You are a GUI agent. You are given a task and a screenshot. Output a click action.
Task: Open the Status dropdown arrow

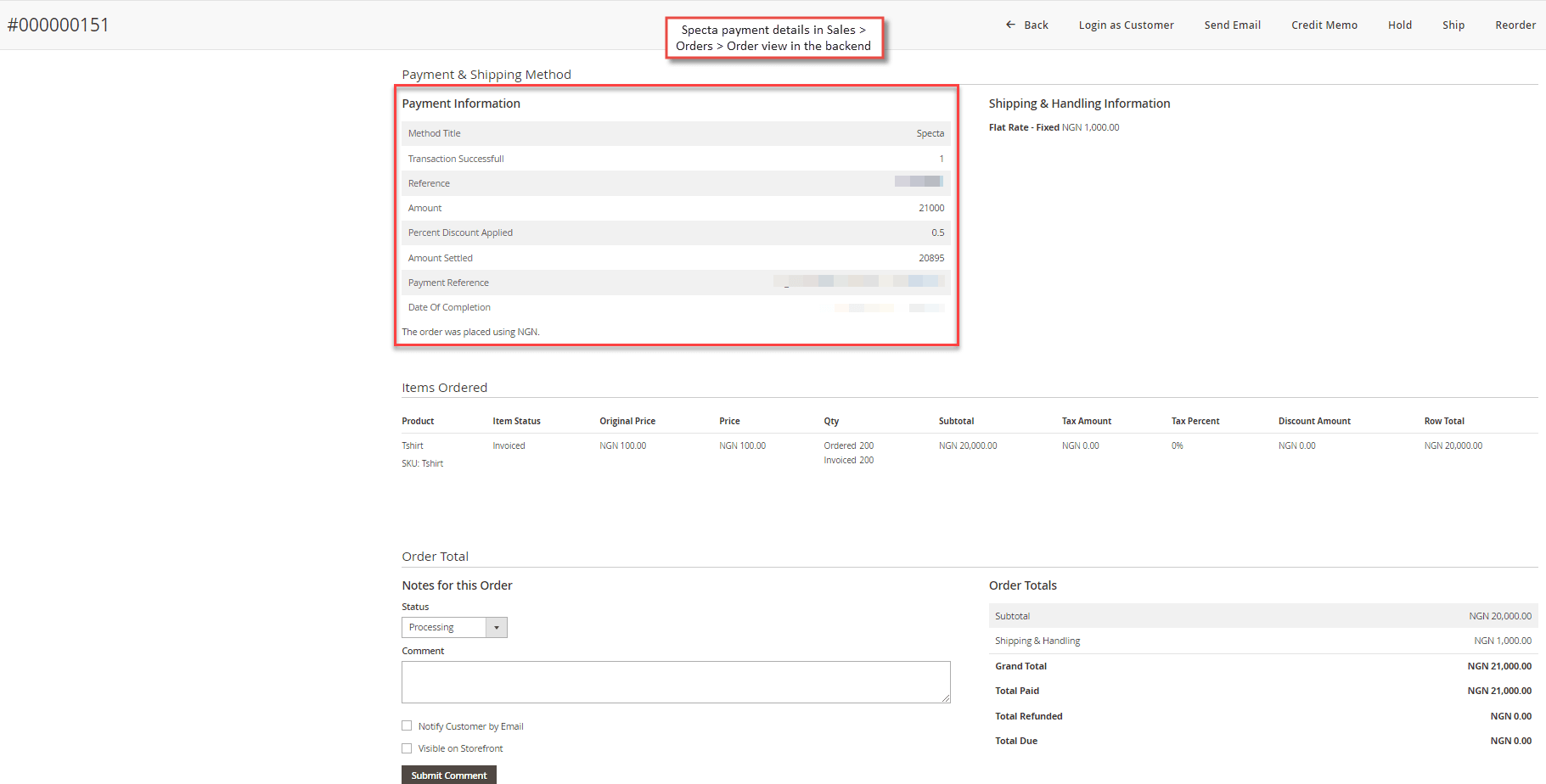tap(497, 627)
